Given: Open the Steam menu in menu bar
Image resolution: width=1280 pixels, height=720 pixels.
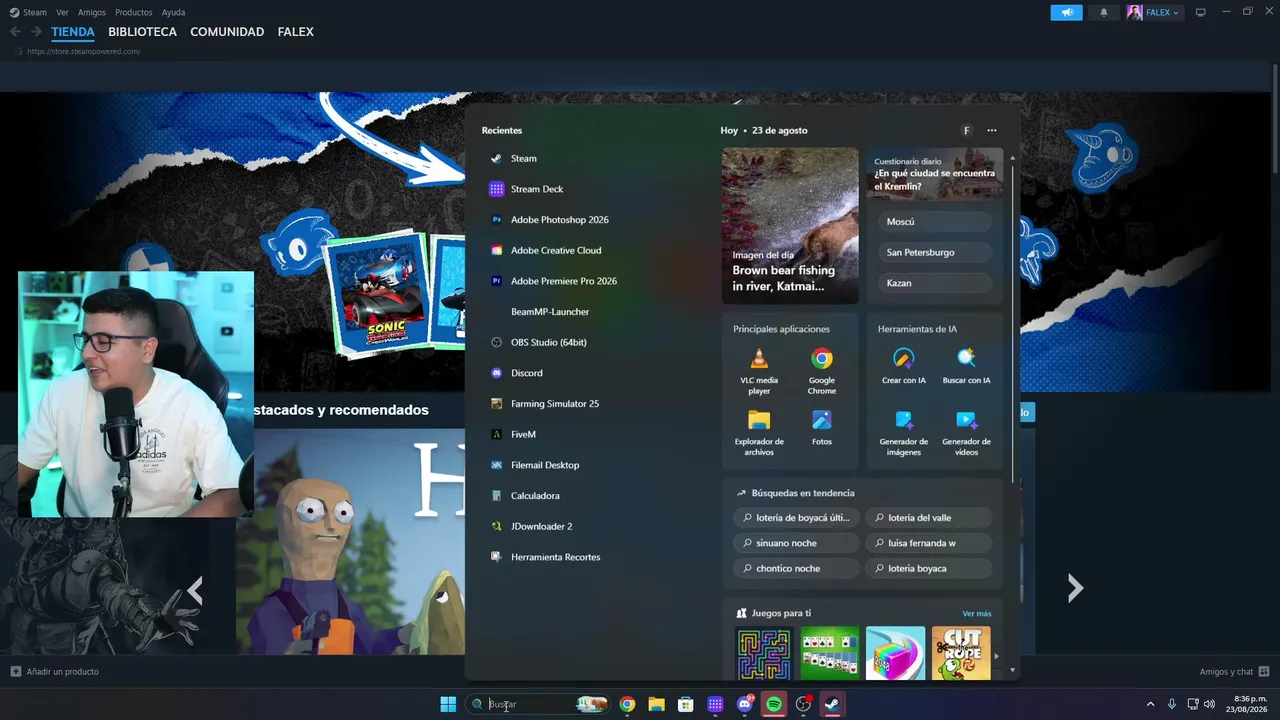Looking at the screenshot, I should (34, 12).
